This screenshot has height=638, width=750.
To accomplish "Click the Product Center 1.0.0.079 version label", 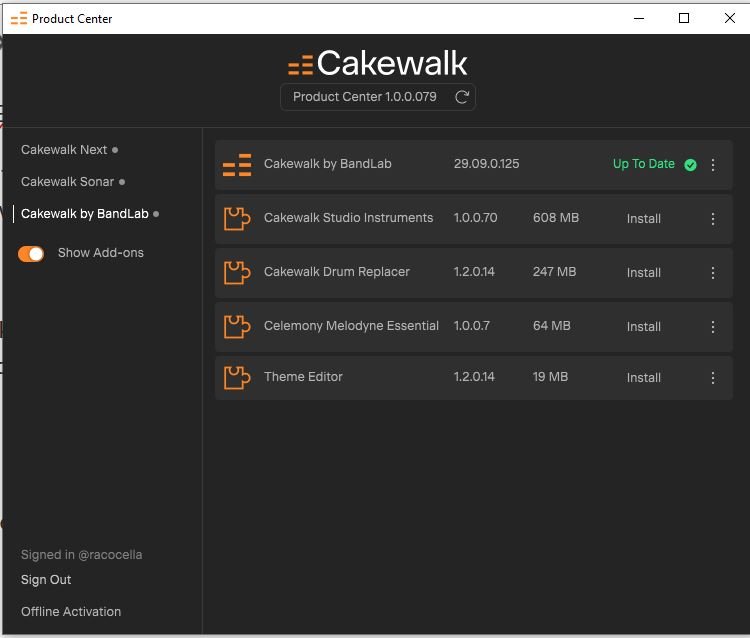I will pyautogui.click(x=364, y=97).
